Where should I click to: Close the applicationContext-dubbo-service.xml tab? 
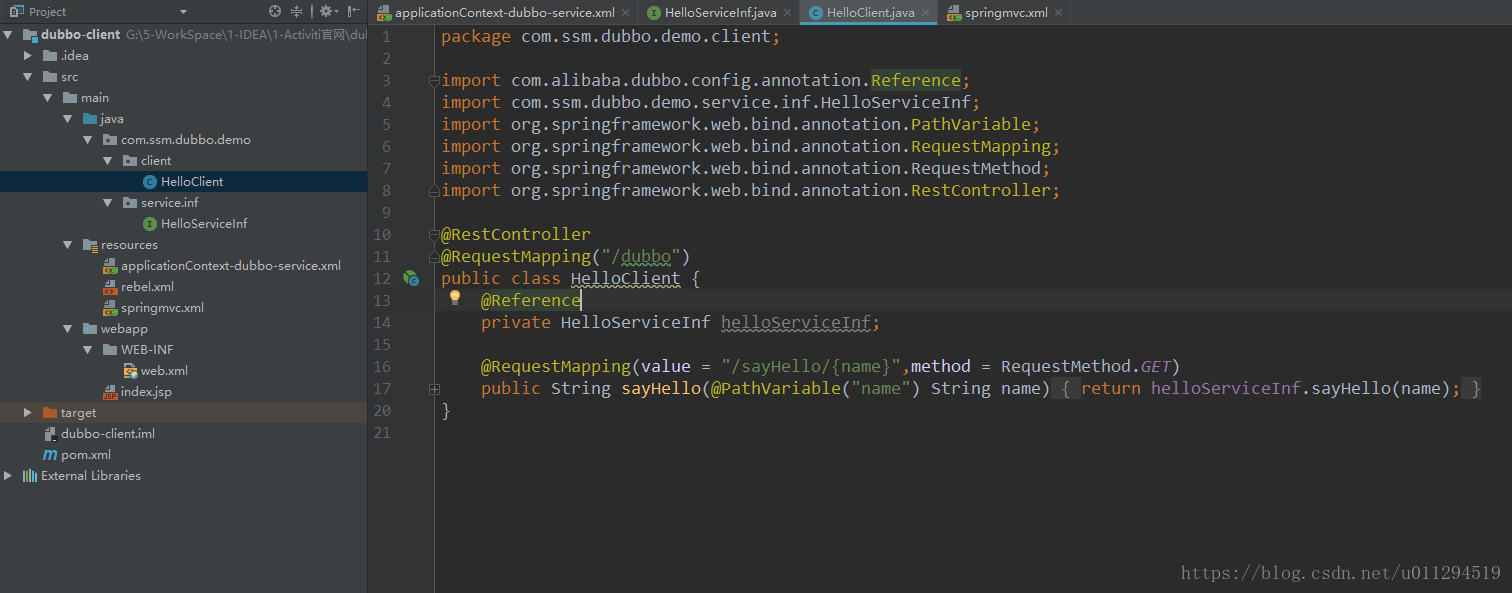pos(626,13)
